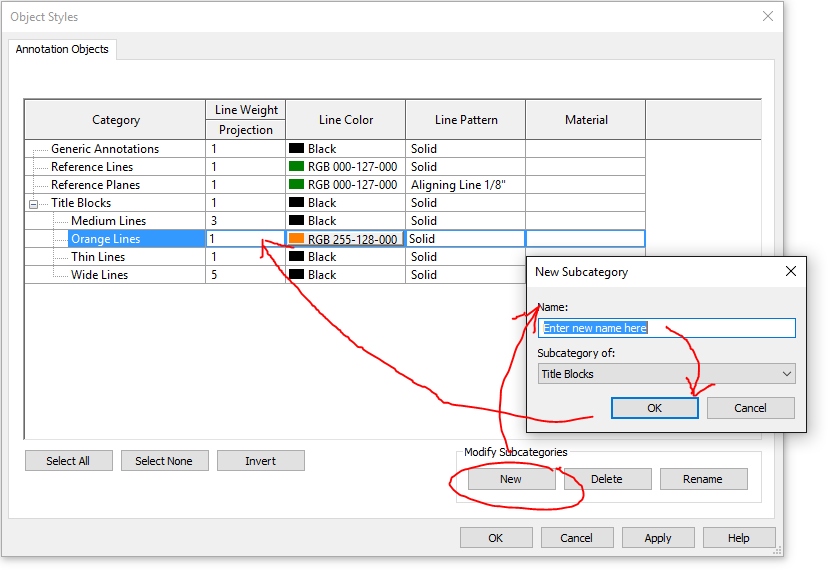Open Help for Object Styles

click(x=739, y=538)
